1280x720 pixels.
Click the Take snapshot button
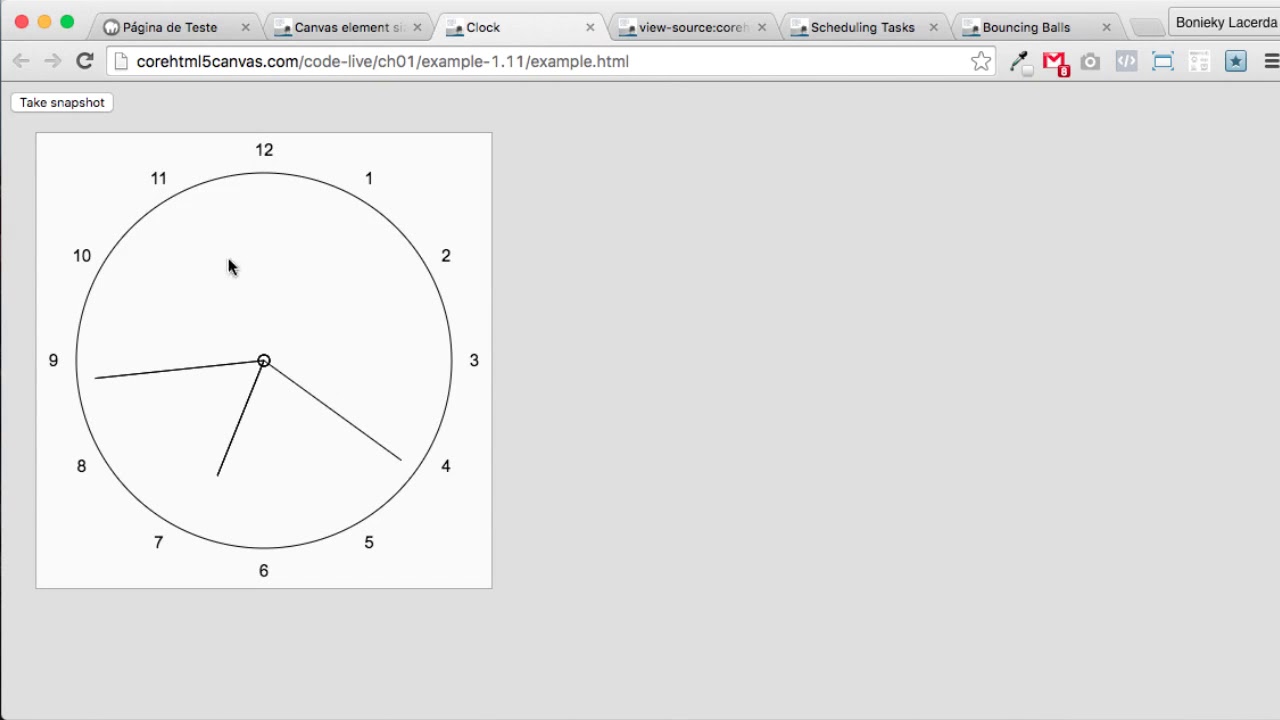pos(62,102)
